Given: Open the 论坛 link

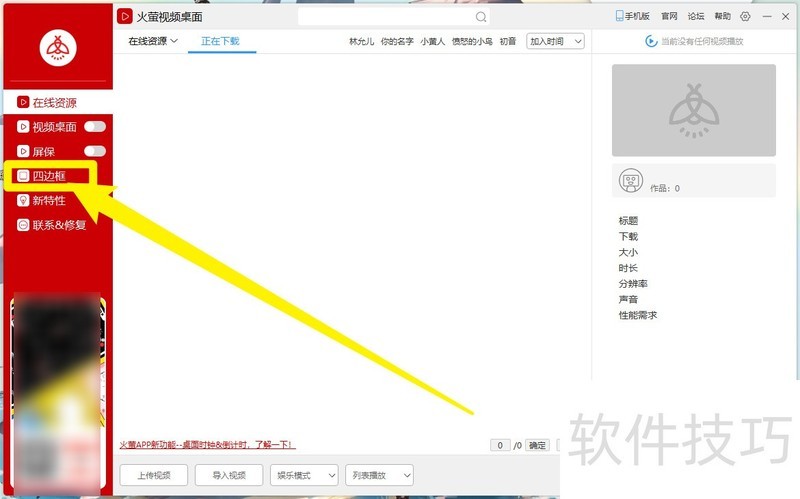Looking at the screenshot, I should pyautogui.click(x=695, y=16).
